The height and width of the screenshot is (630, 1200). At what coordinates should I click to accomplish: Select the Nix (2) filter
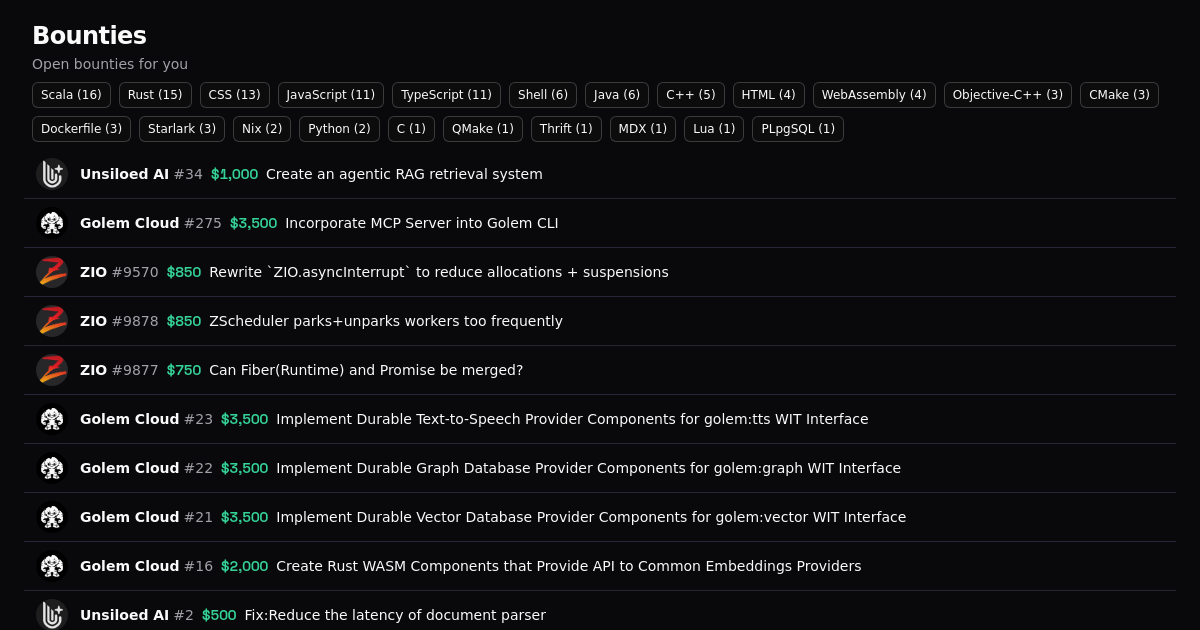[262, 129]
